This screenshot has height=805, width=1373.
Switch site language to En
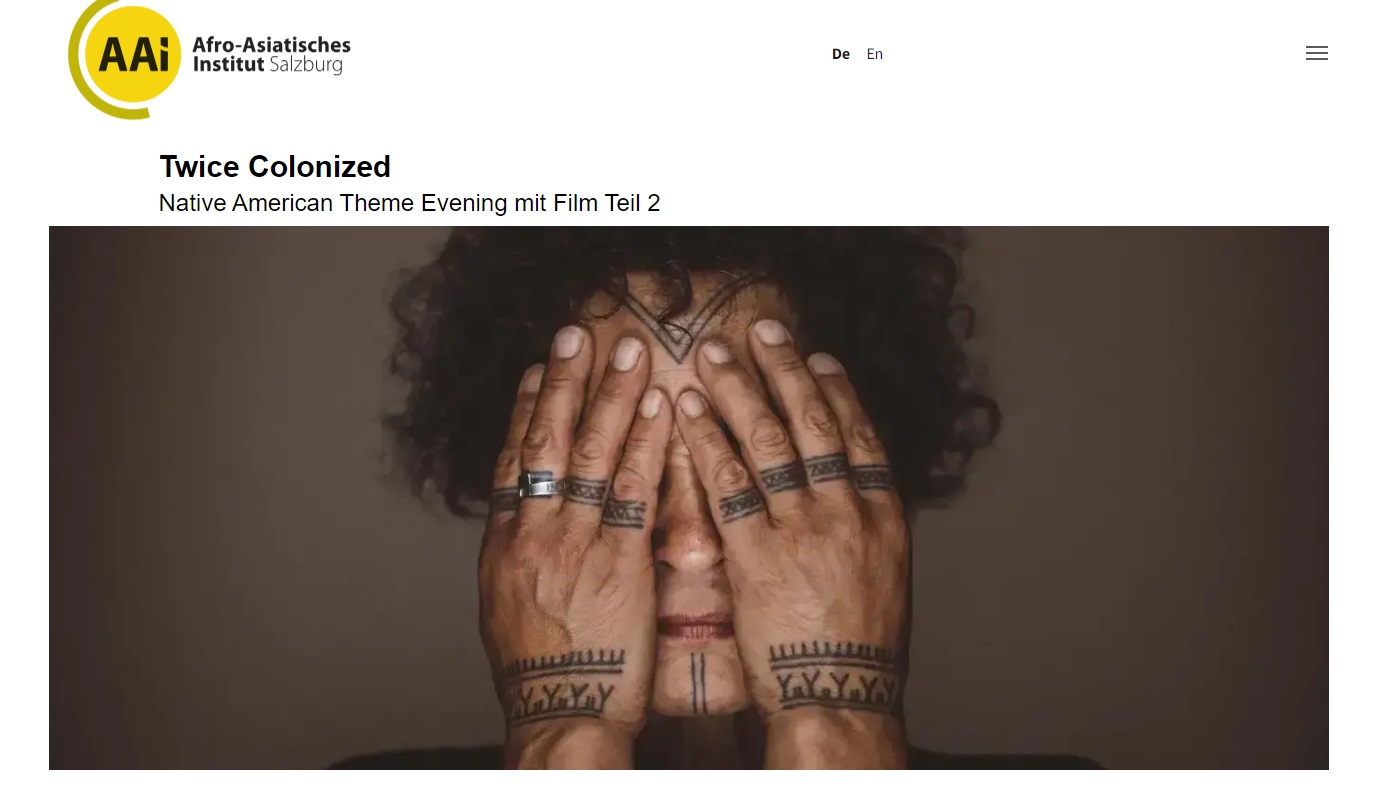pos(875,54)
